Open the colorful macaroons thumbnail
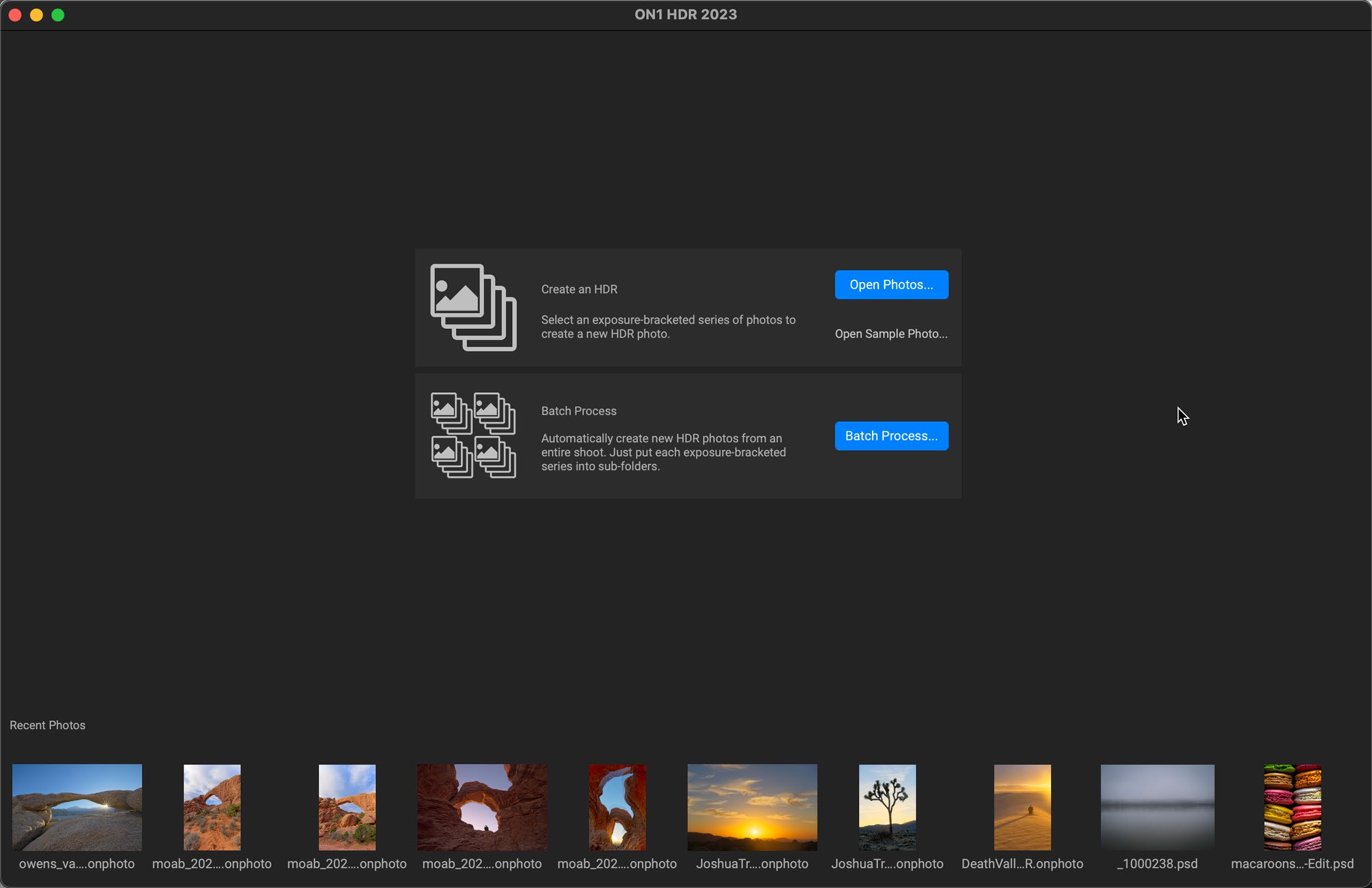The width and height of the screenshot is (1372, 888). (1292, 807)
